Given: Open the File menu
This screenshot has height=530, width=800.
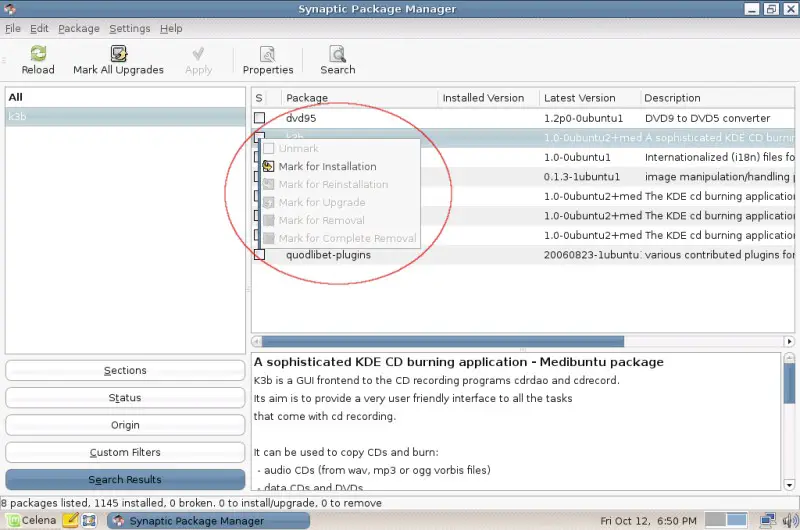Looking at the screenshot, I should 13,29.
